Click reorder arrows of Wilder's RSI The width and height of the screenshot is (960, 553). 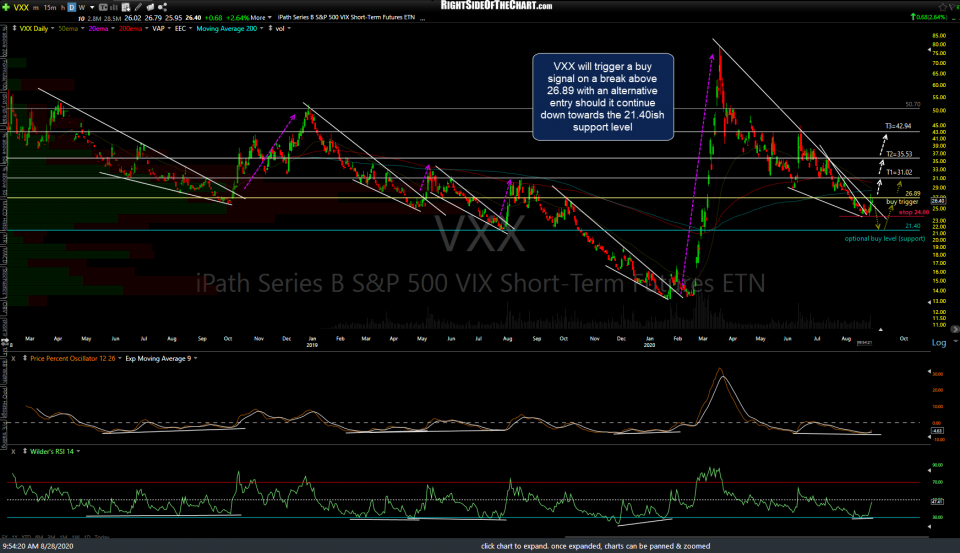tap(24, 451)
